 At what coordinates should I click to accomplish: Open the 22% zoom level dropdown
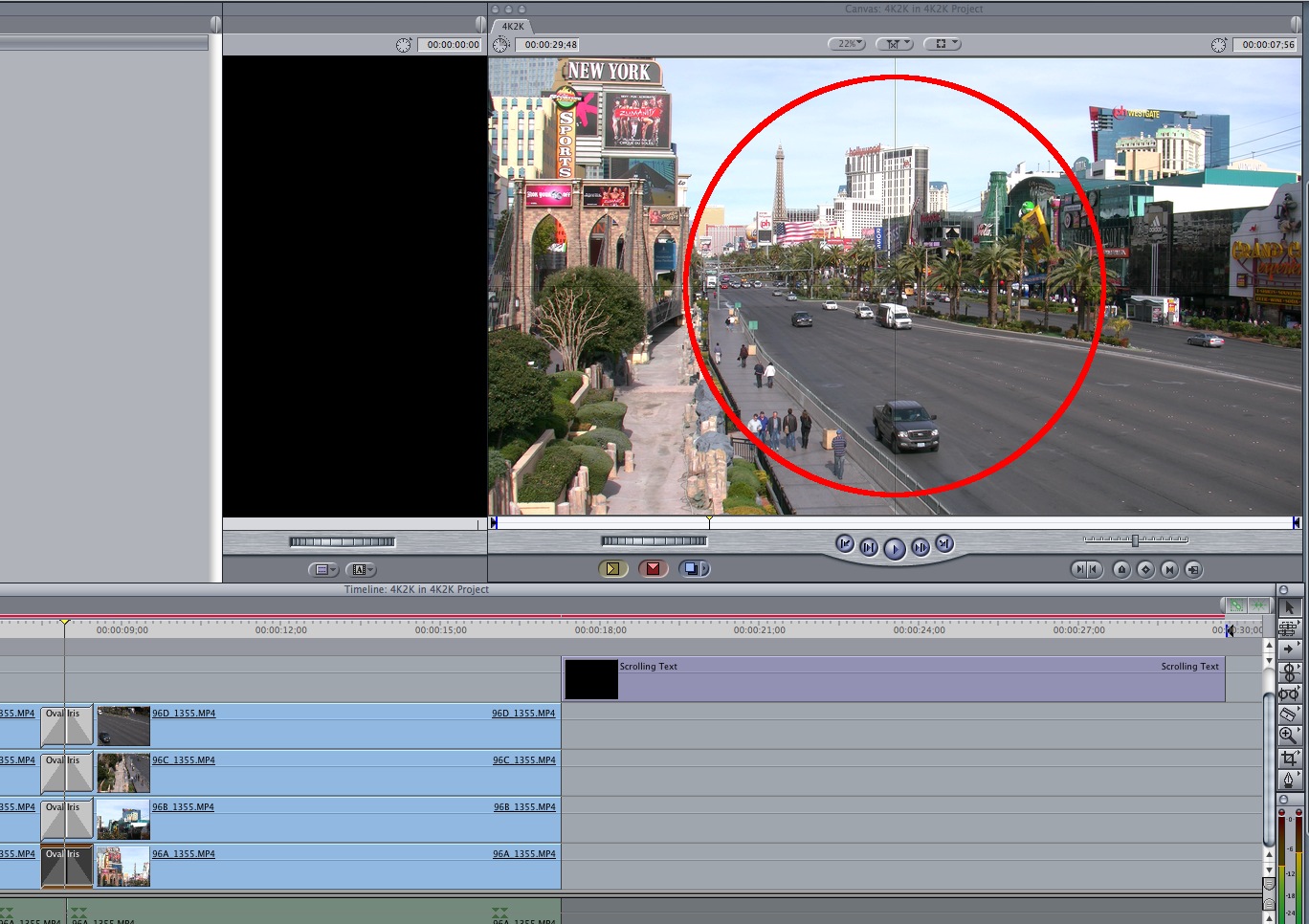pyautogui.click(x=847, y=44)
